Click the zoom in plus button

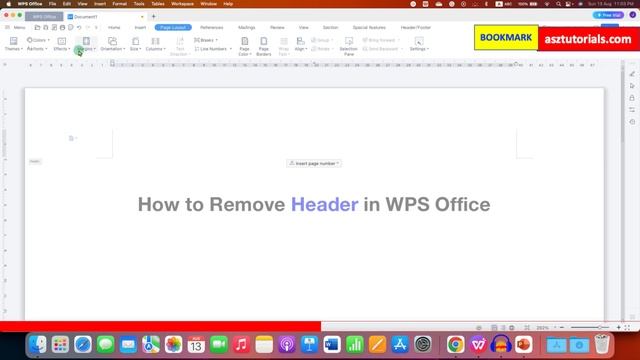(x=618, y=327)
